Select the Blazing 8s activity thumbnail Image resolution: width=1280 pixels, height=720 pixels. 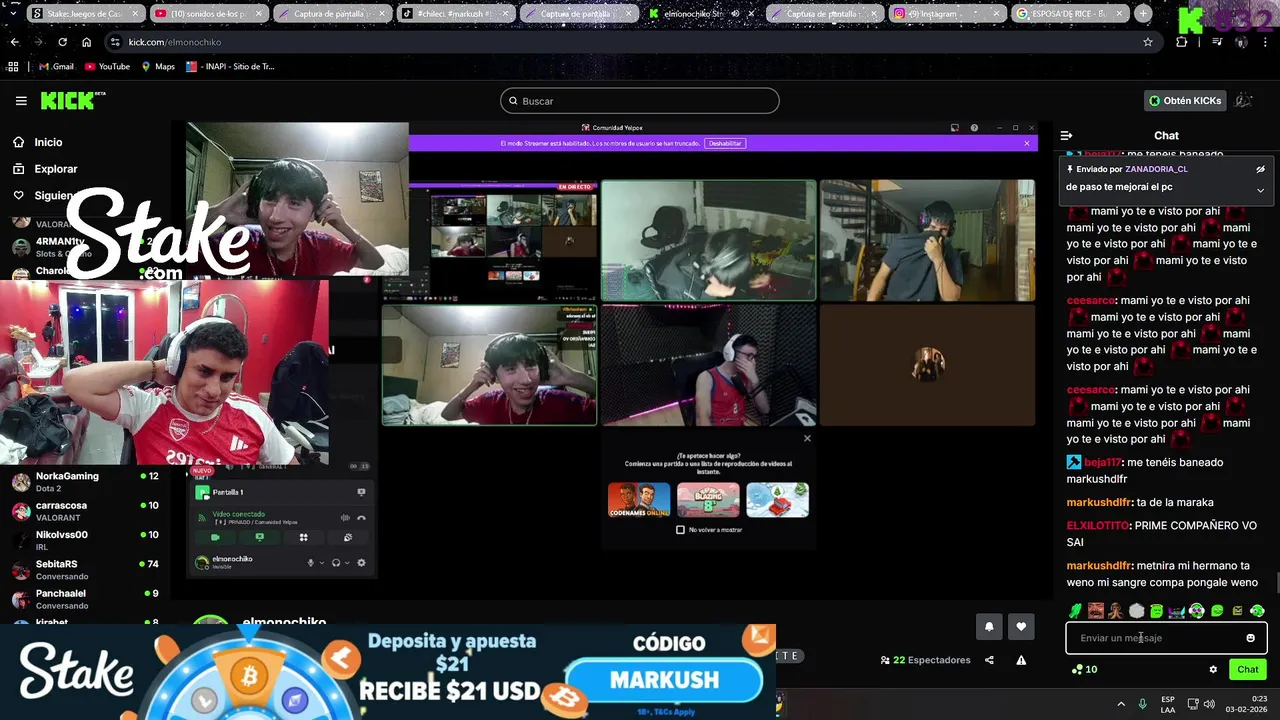[708, 500]
